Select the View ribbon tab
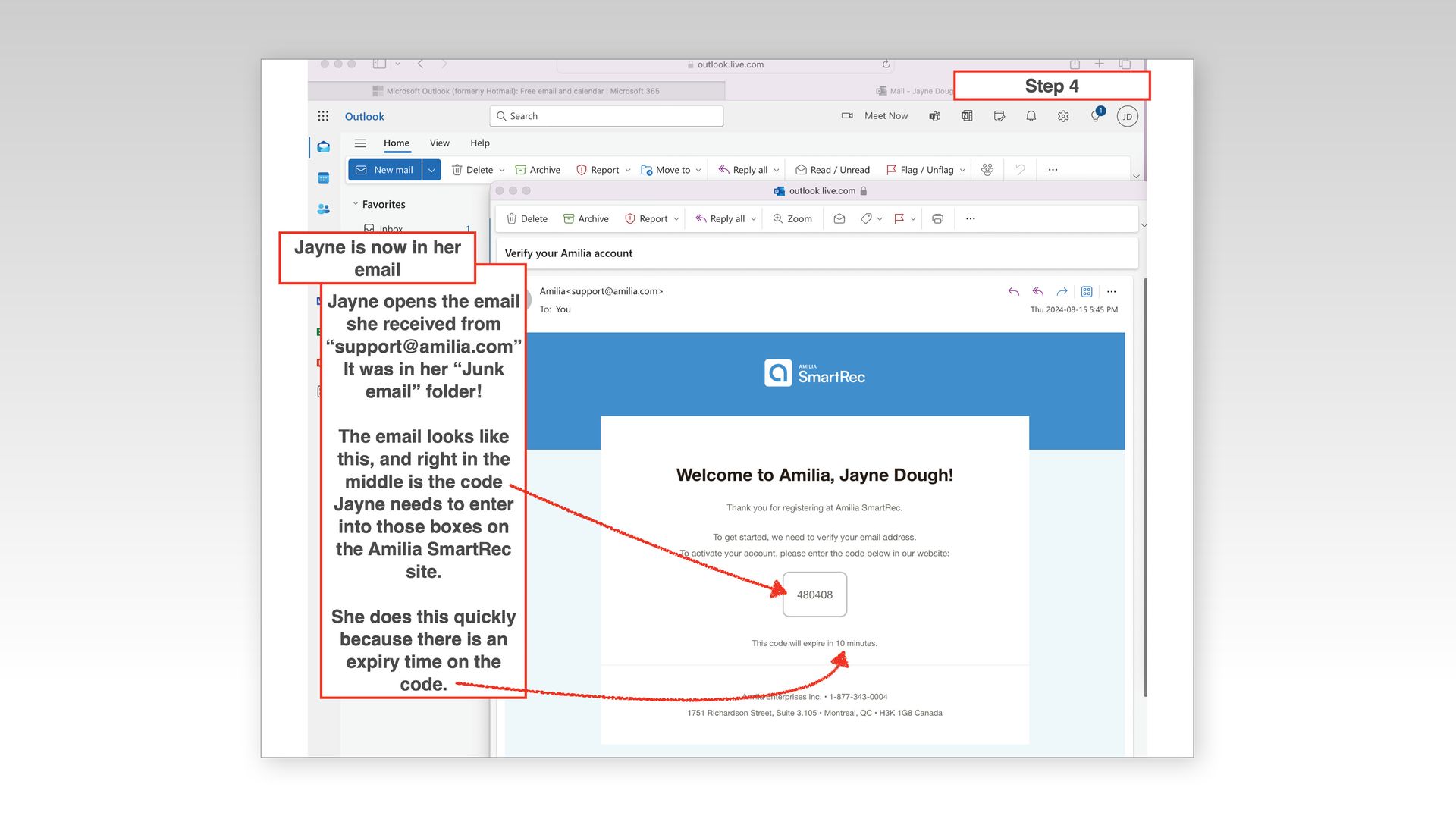Viewport: 1456px width, 819px height. [x=440, y=143]
